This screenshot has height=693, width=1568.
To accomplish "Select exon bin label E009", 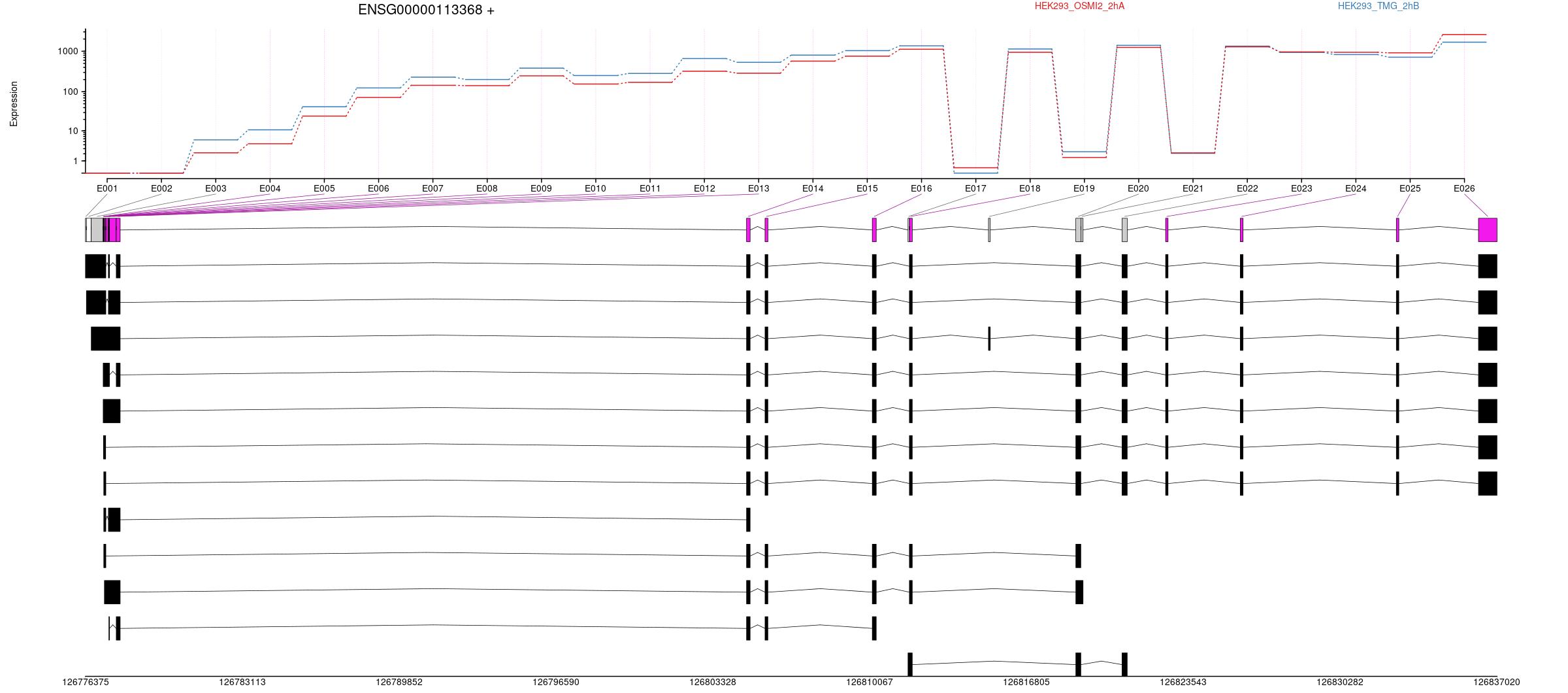I will [541, 188].
